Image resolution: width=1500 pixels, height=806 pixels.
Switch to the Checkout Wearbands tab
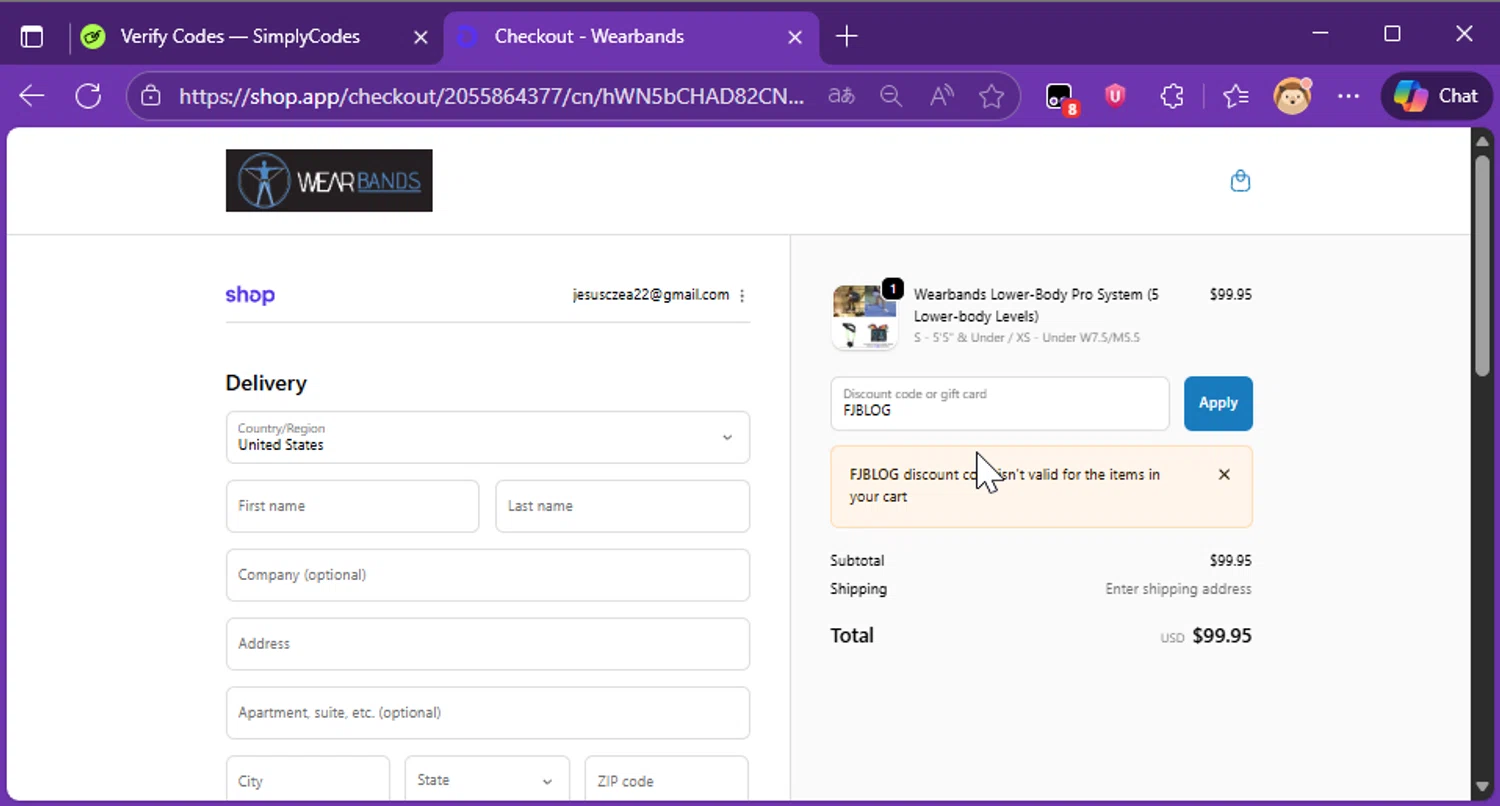[630, 37]
